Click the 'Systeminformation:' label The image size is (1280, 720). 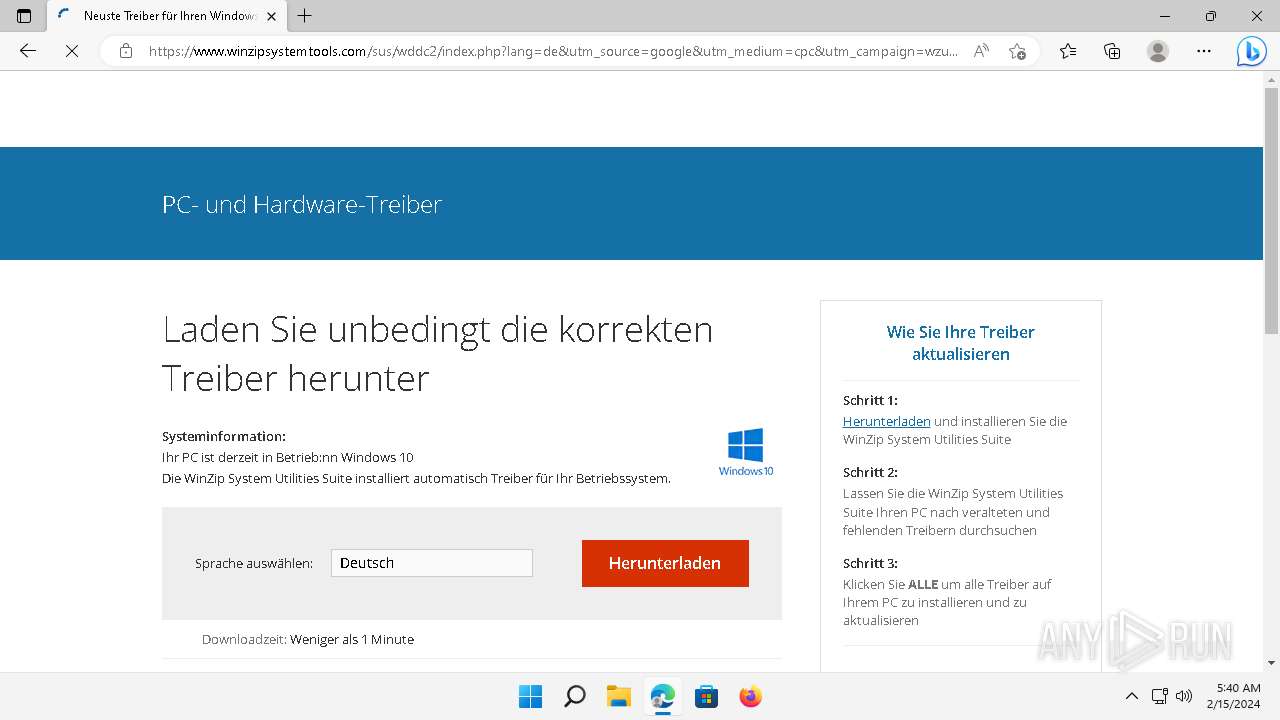(224, 436)
